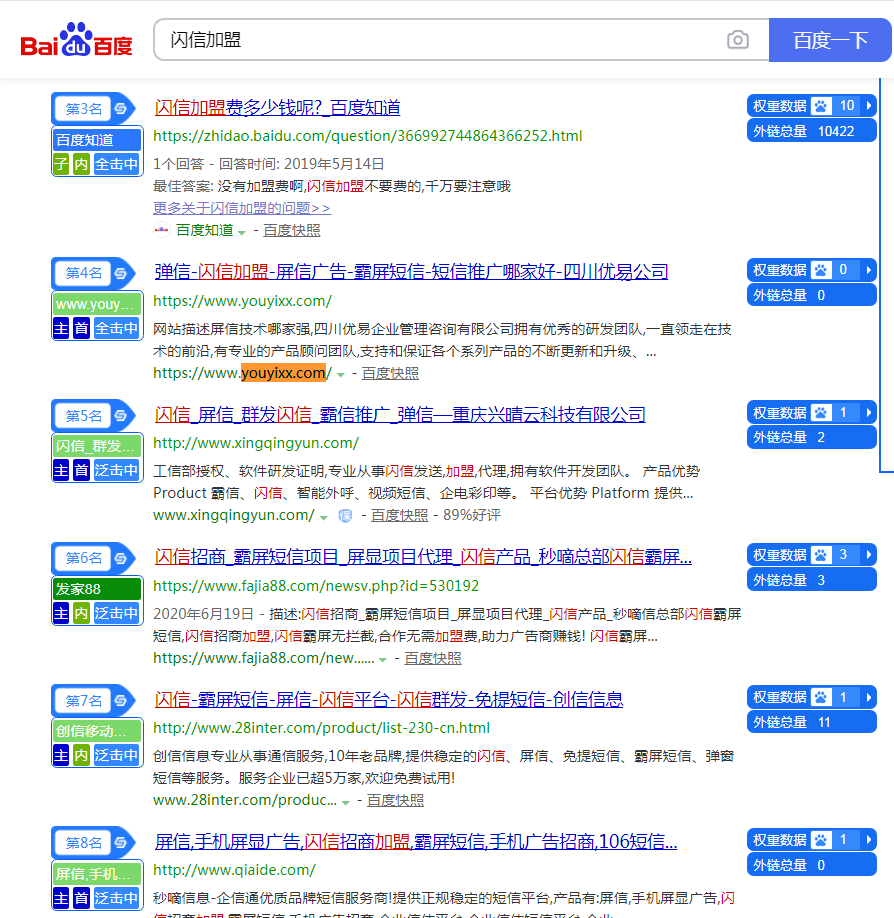894x918 pixels.
Task: Expand weight data arrow for qiaide.com result
Action: (x=869, y=840)
